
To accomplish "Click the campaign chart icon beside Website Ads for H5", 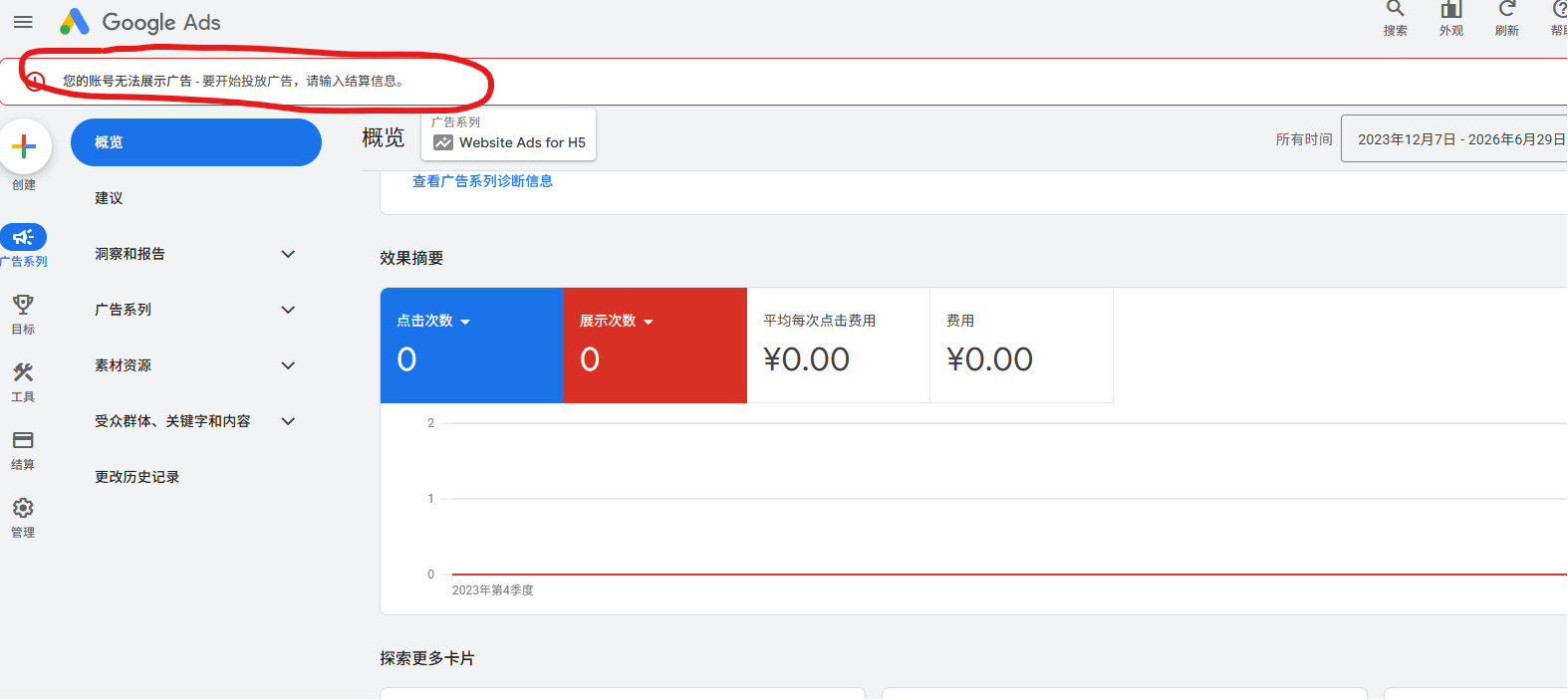I will point(442,143).
